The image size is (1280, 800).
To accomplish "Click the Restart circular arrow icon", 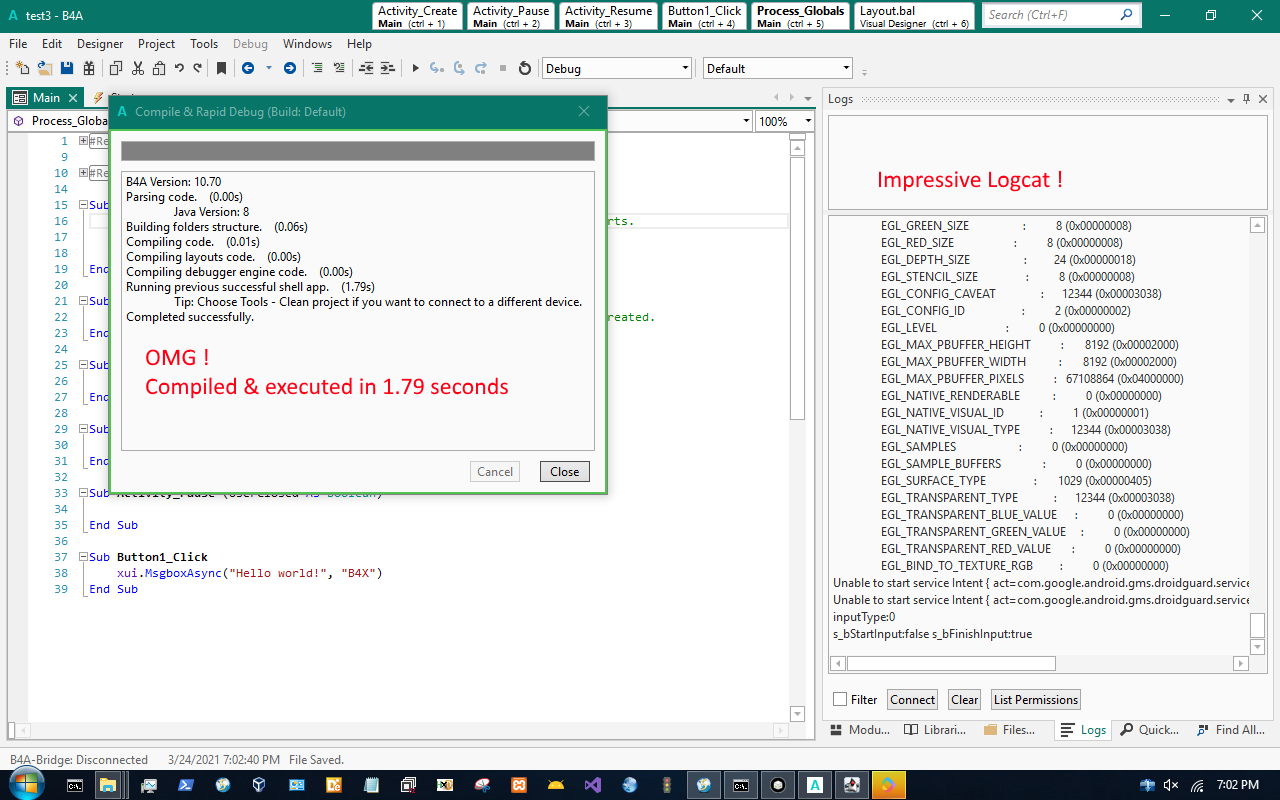I will [524, 68].
